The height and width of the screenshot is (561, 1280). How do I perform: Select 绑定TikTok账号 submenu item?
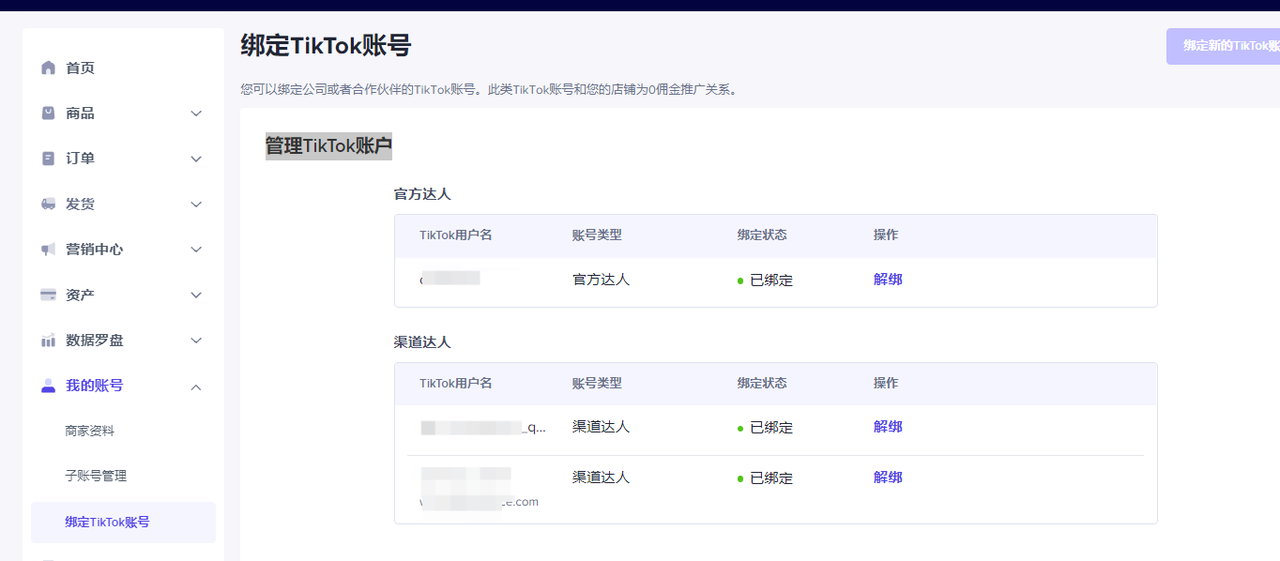pos(123,522)
